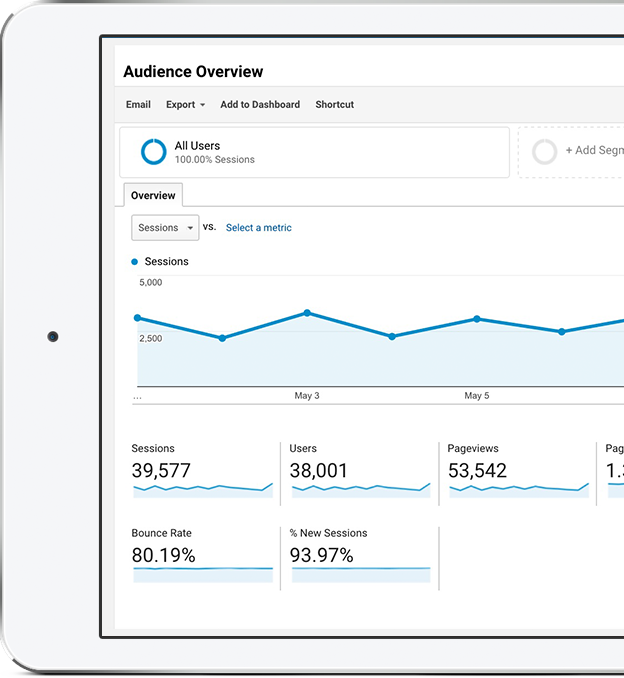Click the Sessions sparkline chart
The image size is (624, 678).
(x=203, y=490)
